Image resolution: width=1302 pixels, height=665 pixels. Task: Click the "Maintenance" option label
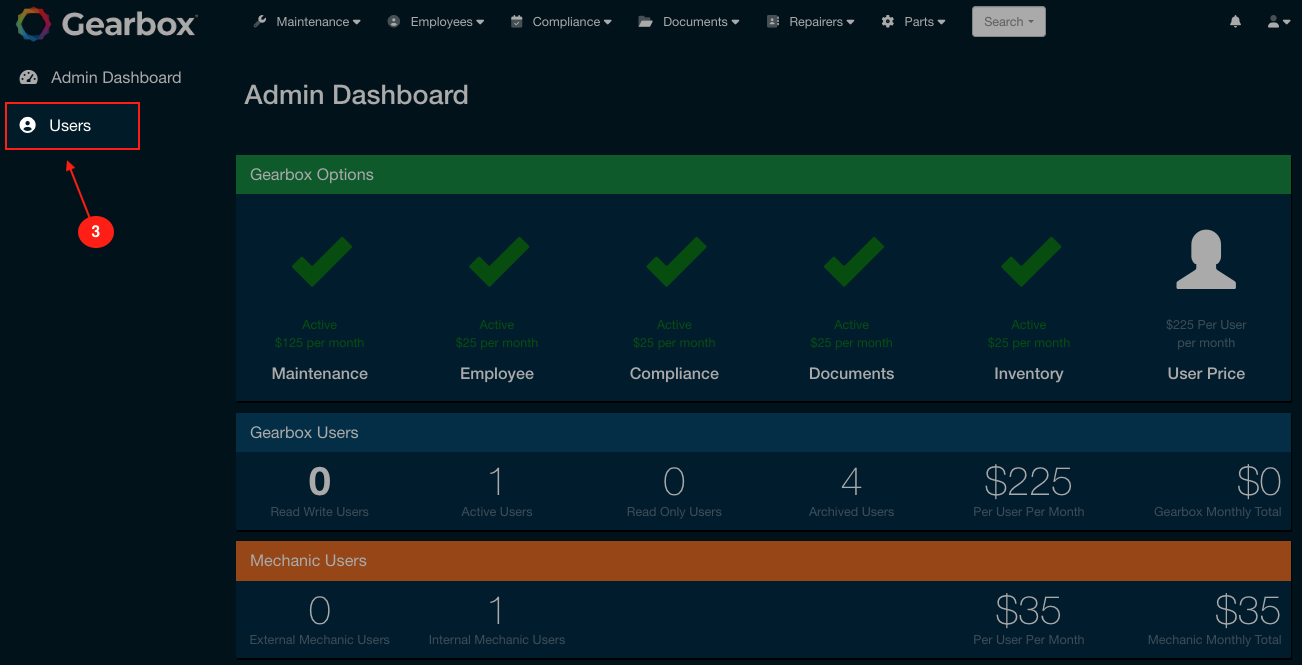pyautogui.click(x=320, y=374)
